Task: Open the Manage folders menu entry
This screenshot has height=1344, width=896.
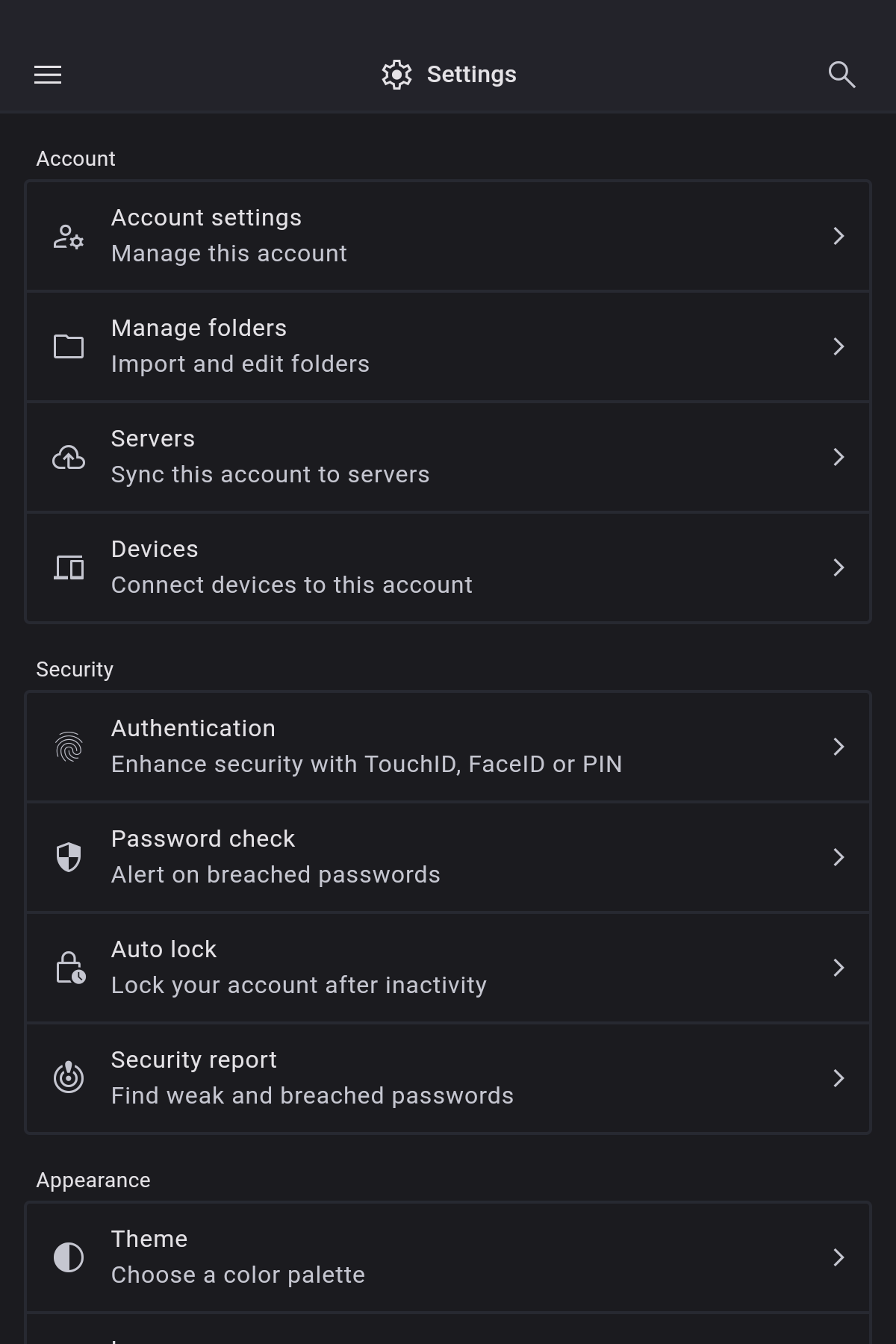Action: click(448, 346)
